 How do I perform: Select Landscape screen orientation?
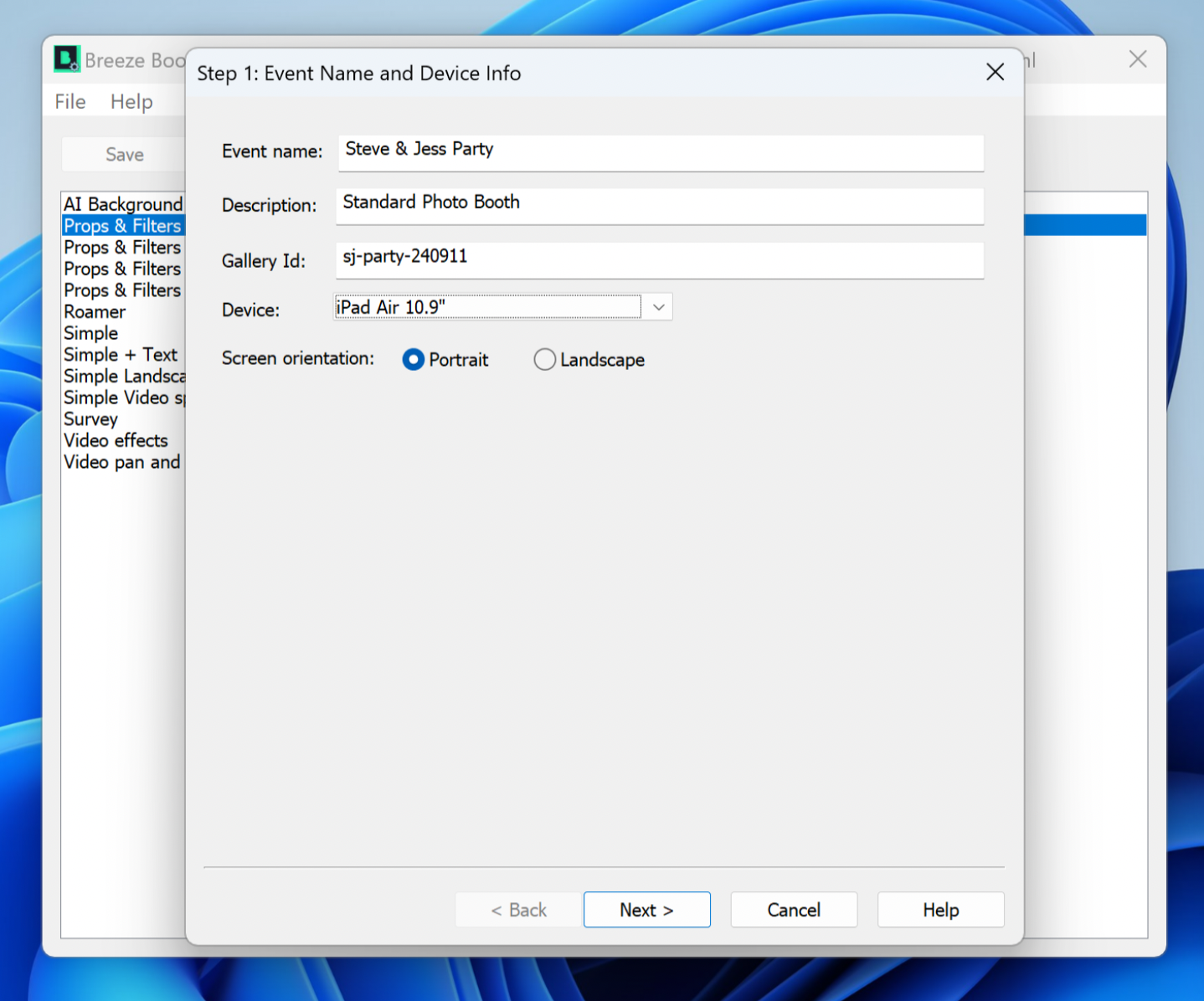tap(545, 360)
